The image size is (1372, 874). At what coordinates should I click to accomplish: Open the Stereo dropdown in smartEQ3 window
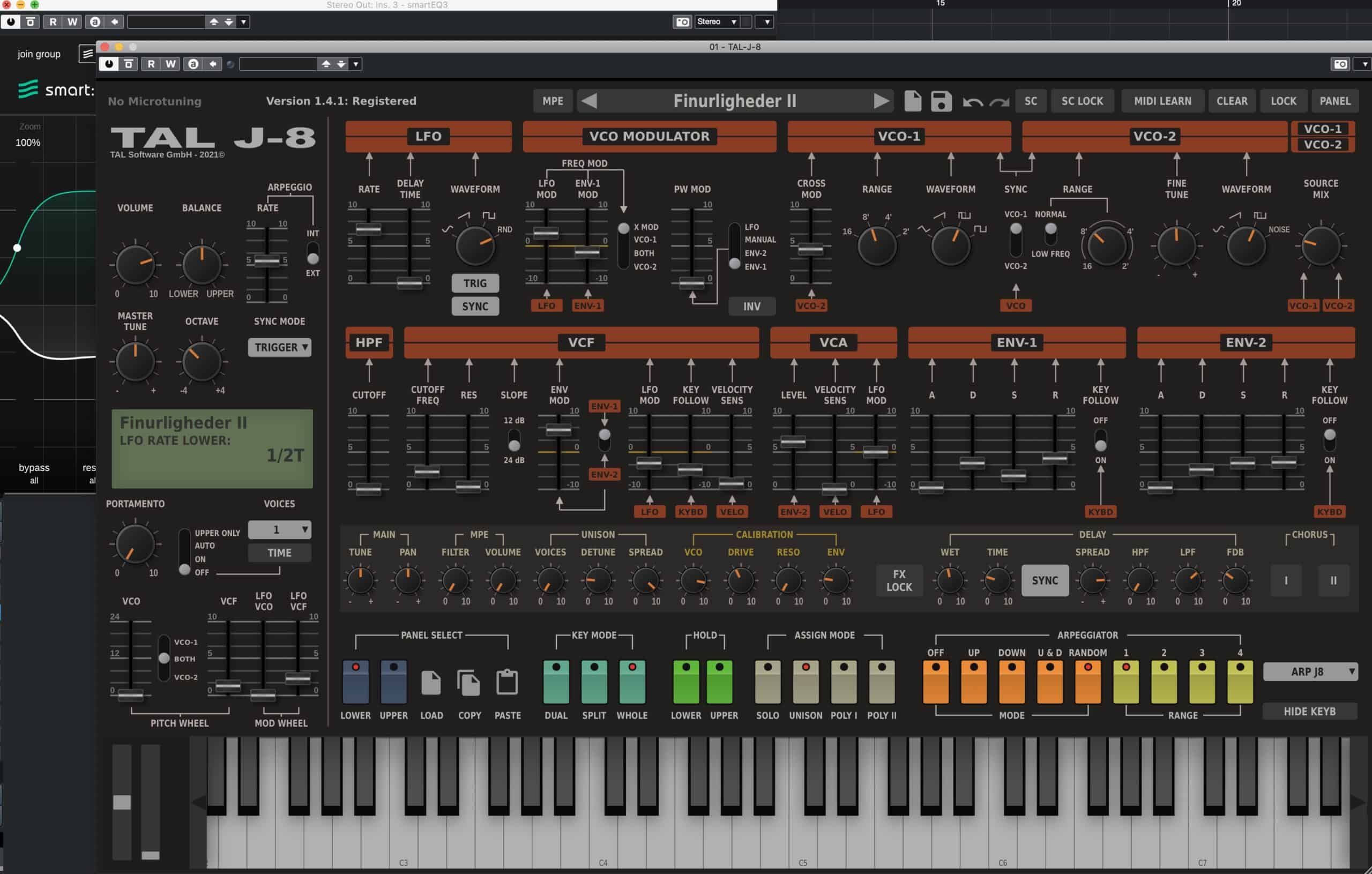point(717,21)
